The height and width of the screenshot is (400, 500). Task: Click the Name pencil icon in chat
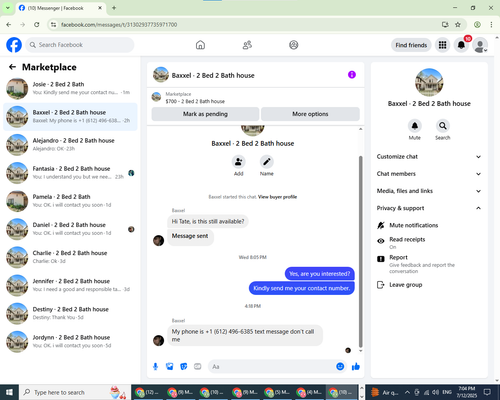(x=267, y=162)
